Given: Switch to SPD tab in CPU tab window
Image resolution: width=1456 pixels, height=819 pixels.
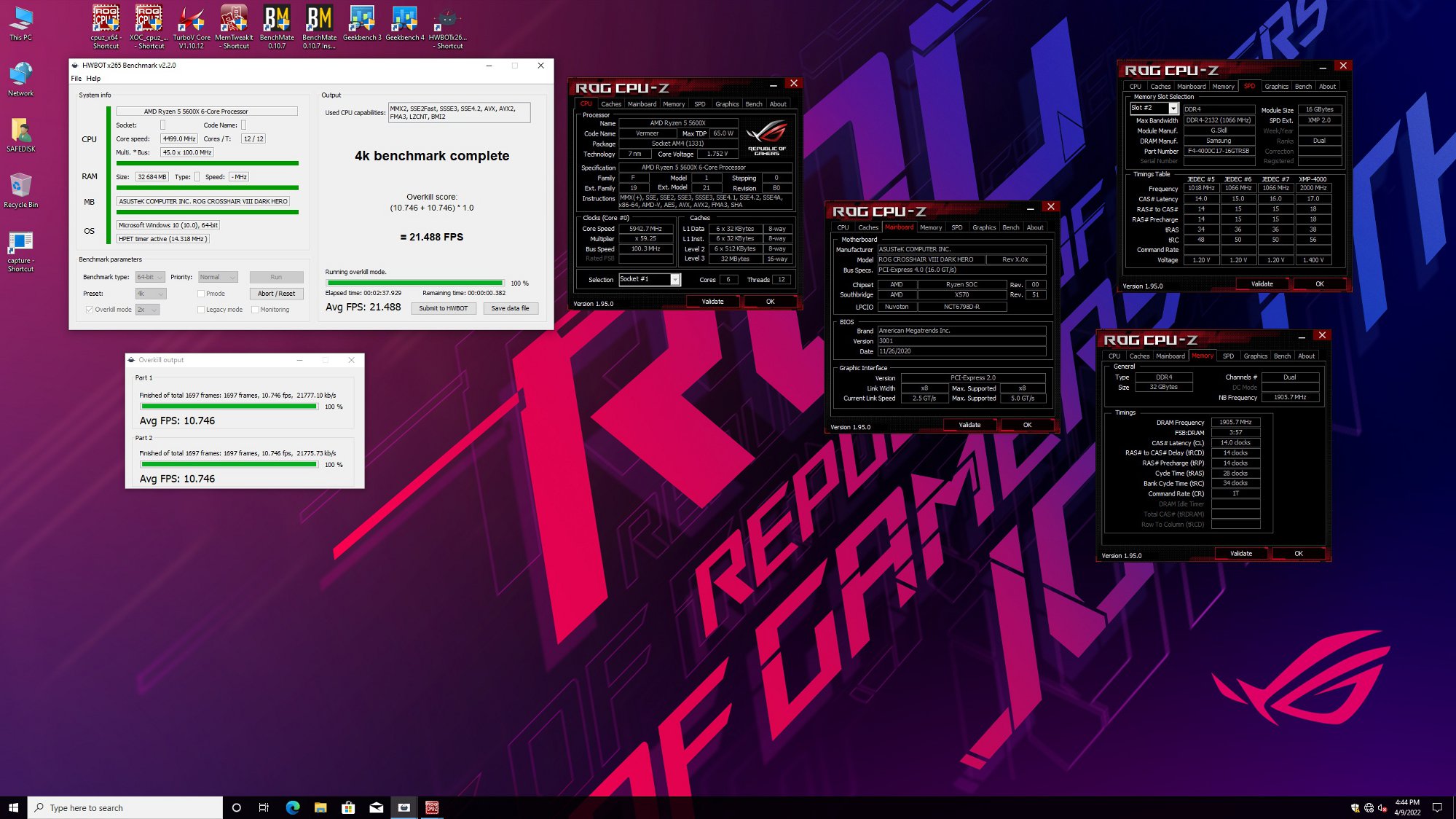Looking at the screenshot, I should (x=699, y=104).
